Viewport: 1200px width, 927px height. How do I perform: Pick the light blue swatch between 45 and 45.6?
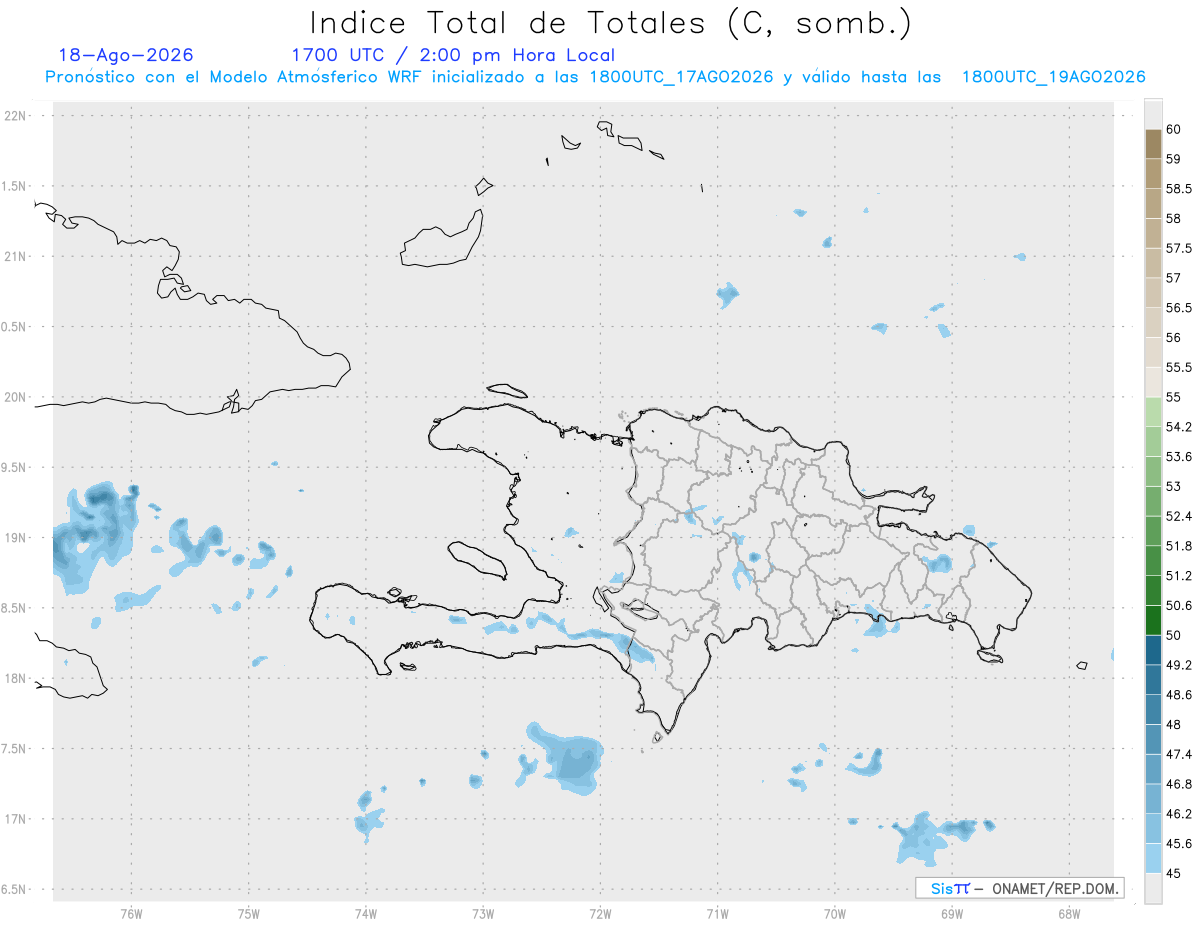coord(1153,859)
